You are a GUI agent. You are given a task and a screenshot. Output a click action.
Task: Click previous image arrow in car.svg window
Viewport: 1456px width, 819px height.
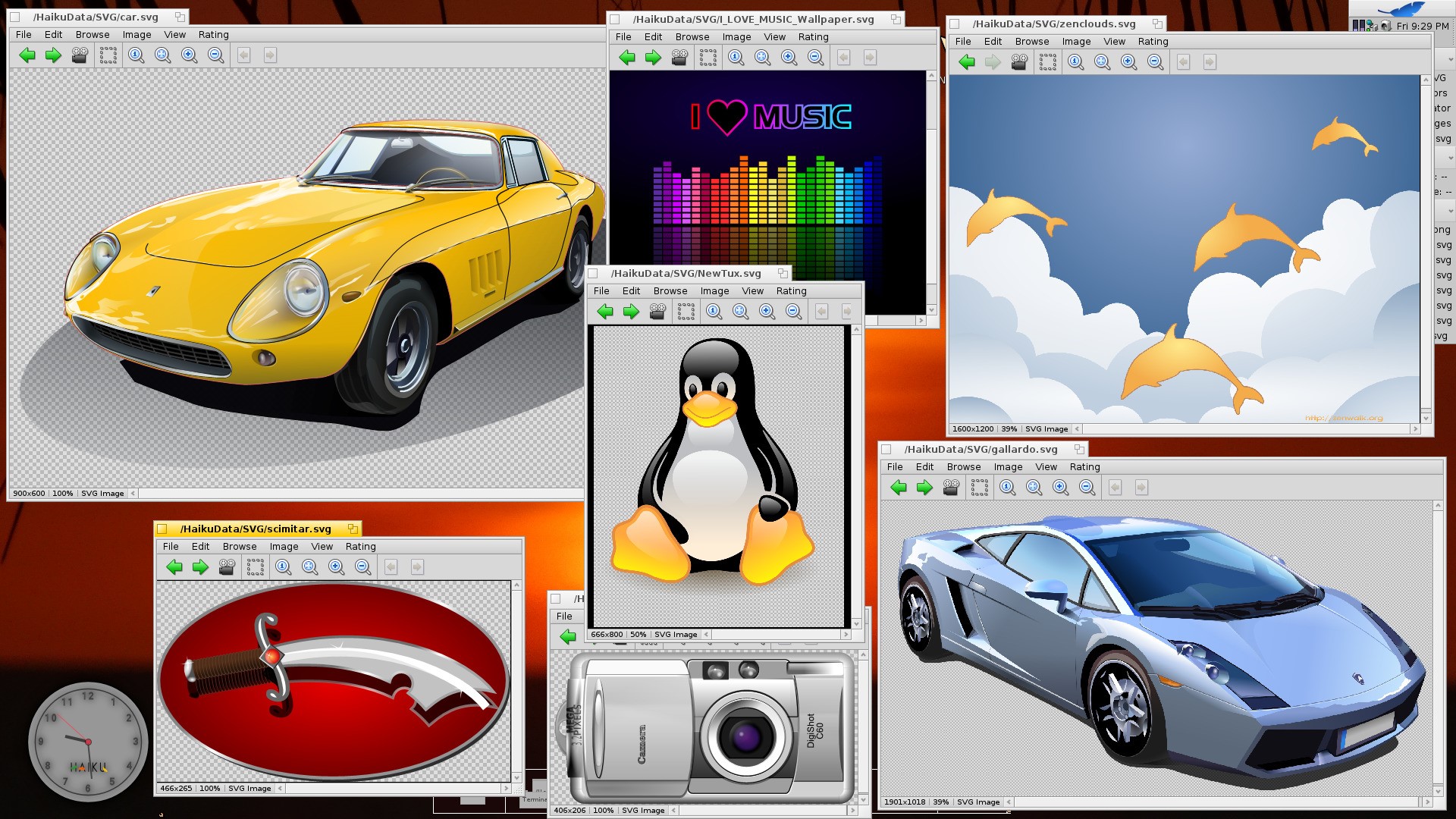(x=27, y=55)
